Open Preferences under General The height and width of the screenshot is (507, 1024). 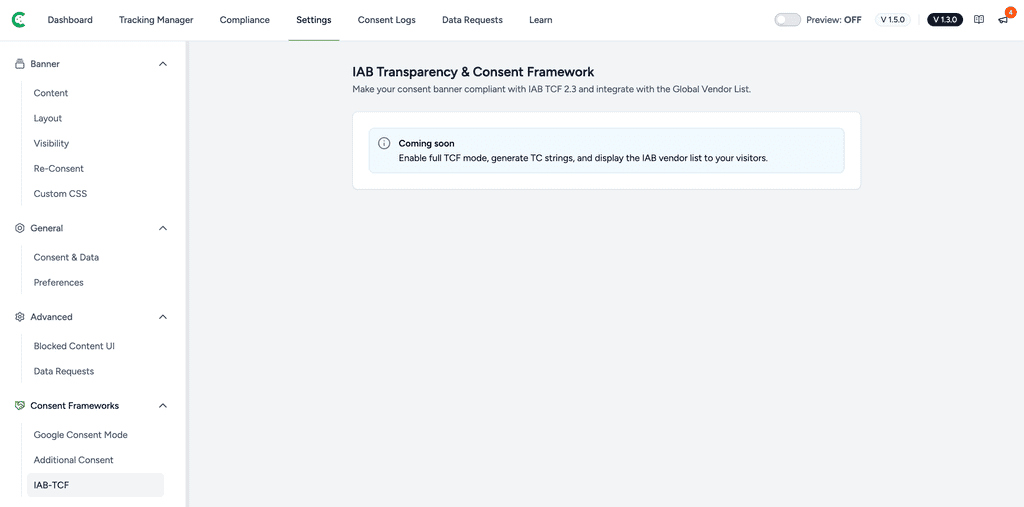tap(59, 283)
